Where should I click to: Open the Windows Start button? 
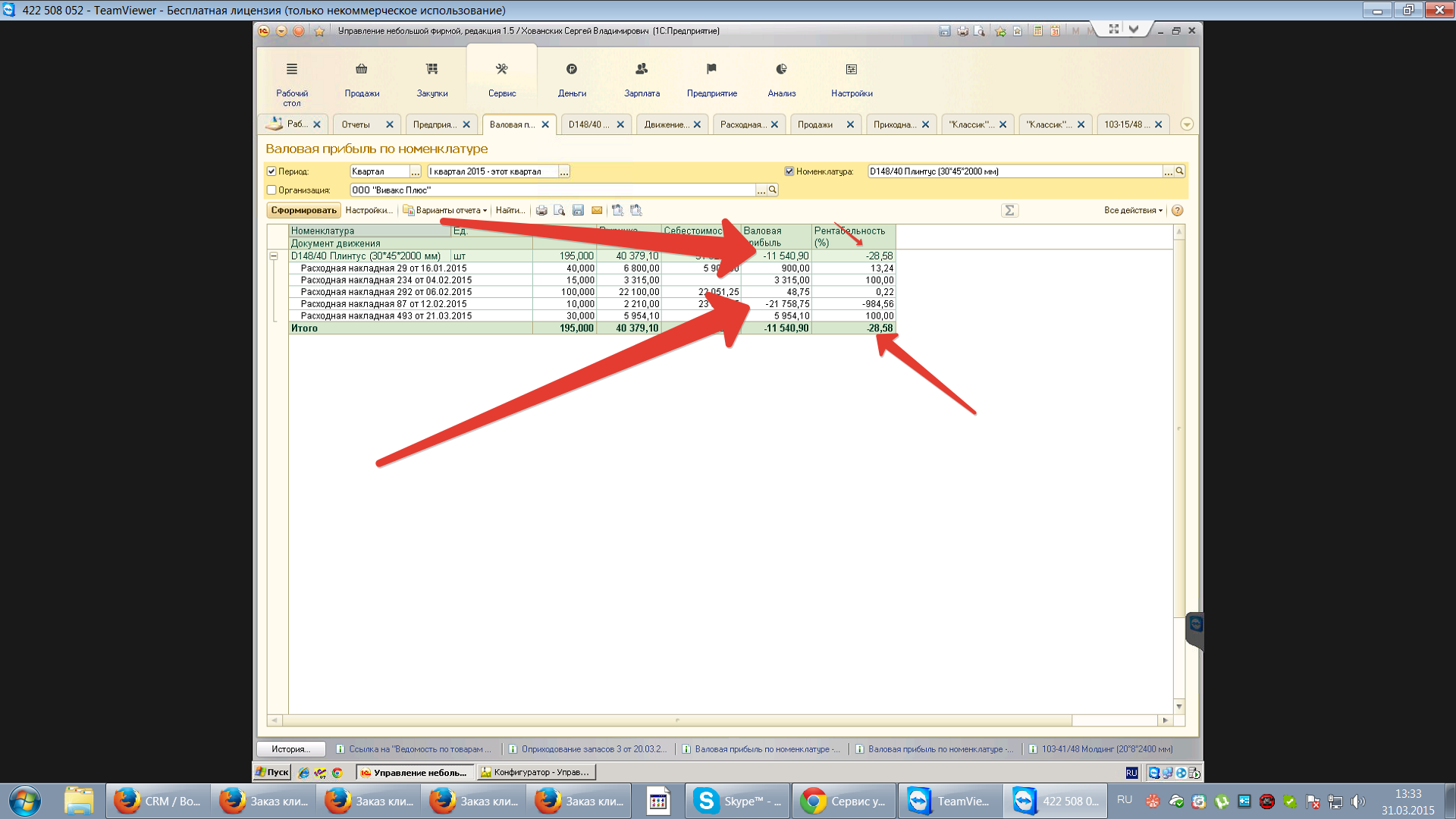click(x=24, y=802)
